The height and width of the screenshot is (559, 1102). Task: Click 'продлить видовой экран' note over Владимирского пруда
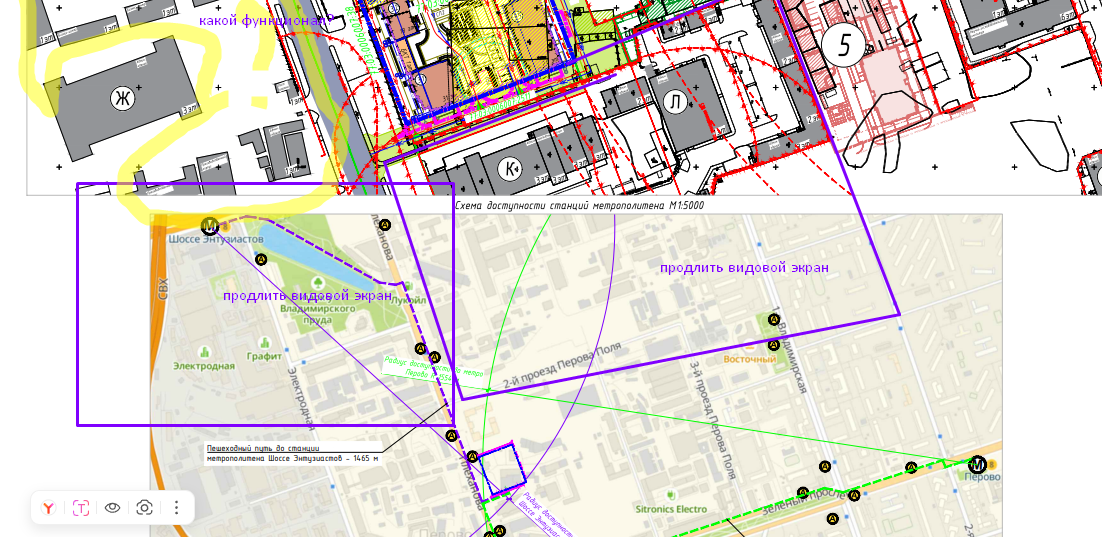tap(307, 296)
